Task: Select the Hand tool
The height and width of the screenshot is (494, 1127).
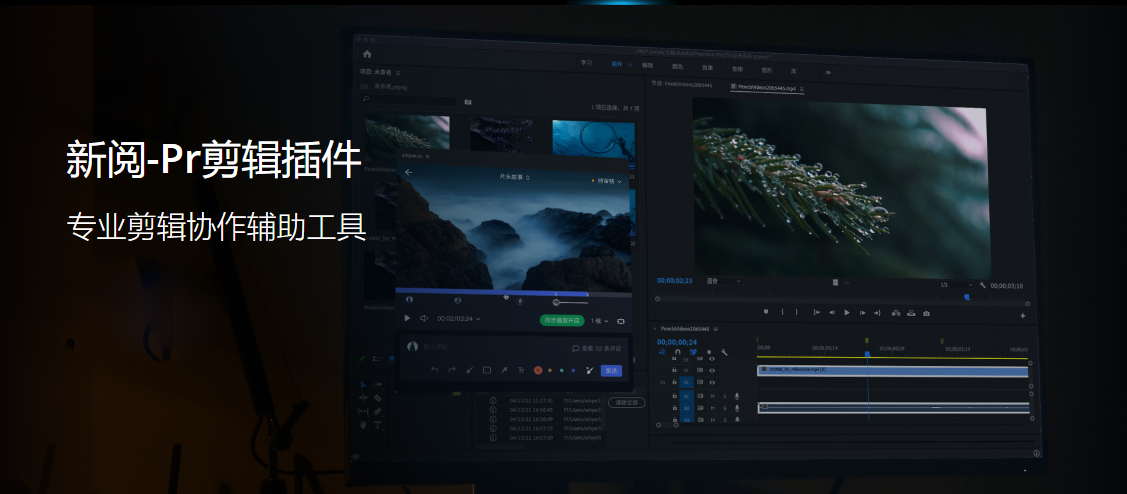Action: pos(363,425)
